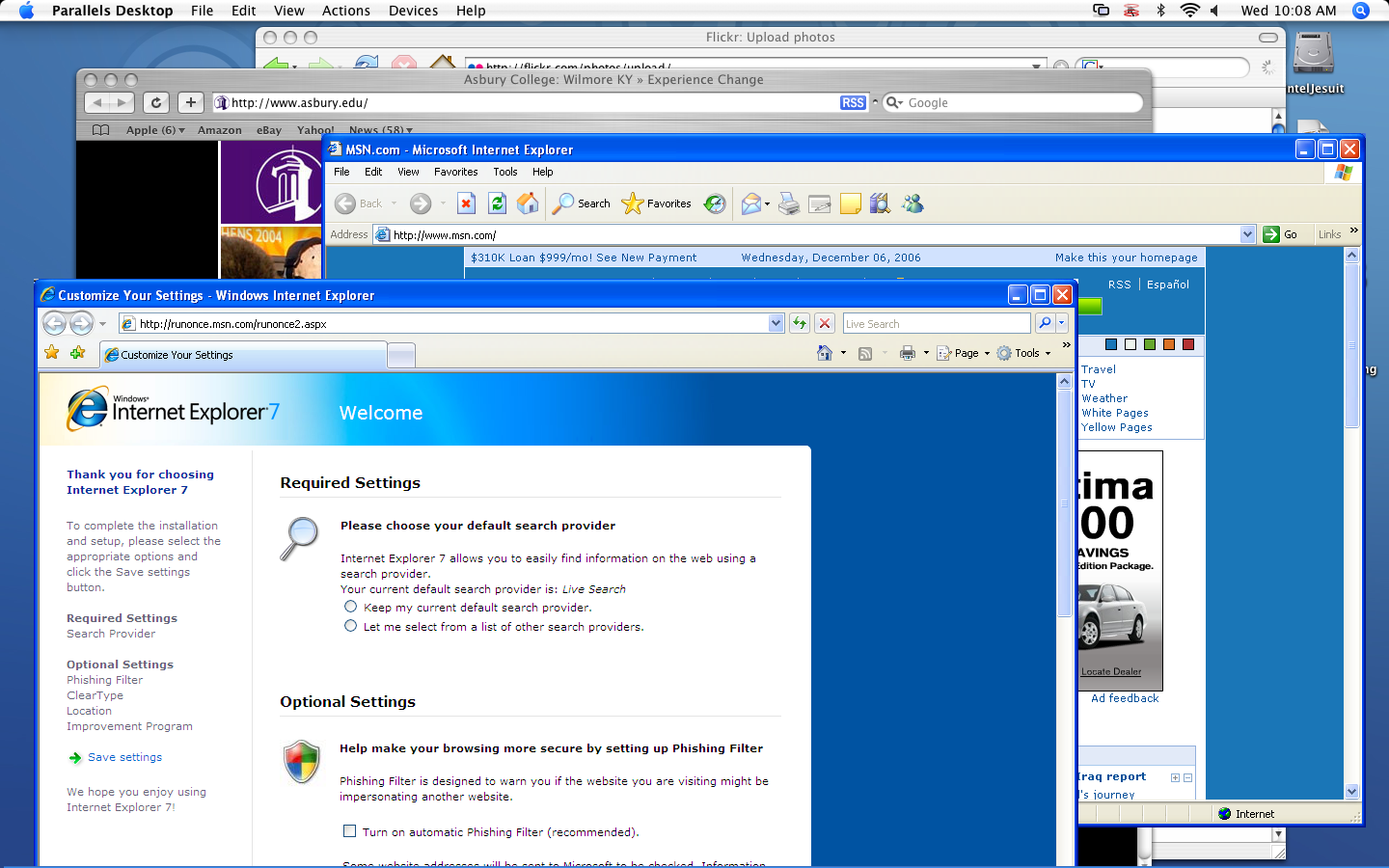
Task: Click the Safari Google search field
Action: pos(1013,102)
